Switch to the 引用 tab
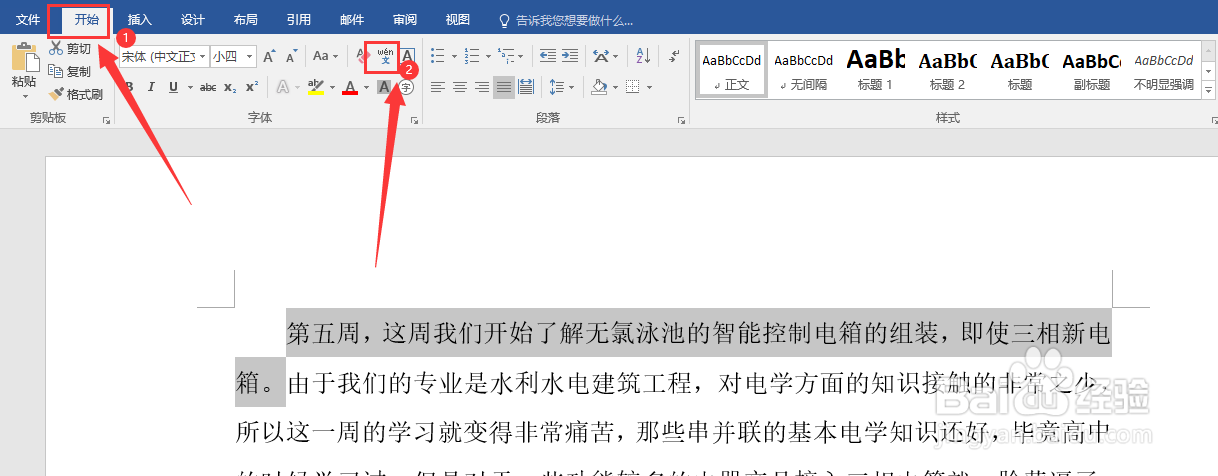The height and width of the screenshot is (476, 1218). click(298, 20)
